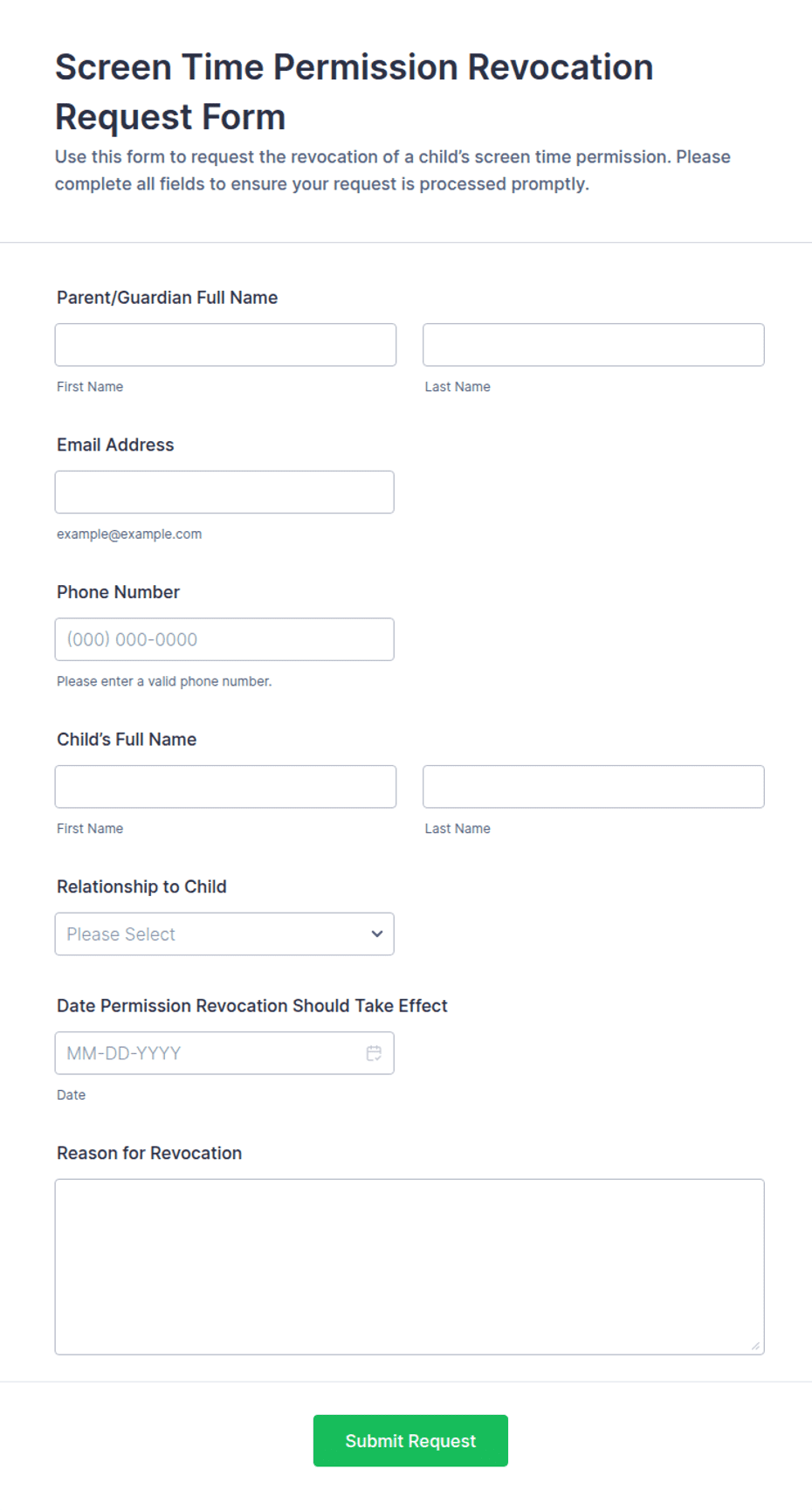Click the 'Phone Number' field label
This screenshot has height=1510, width=812.
(x=118, y=592)
